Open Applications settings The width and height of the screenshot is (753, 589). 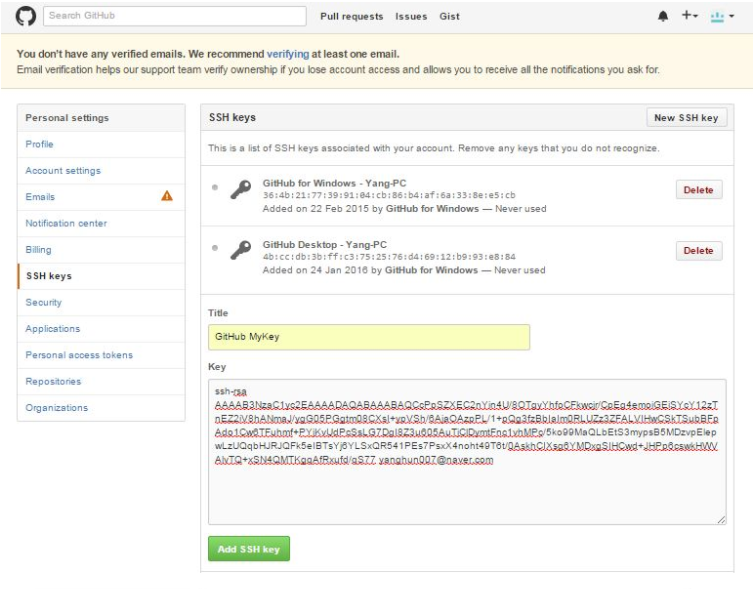53,329
